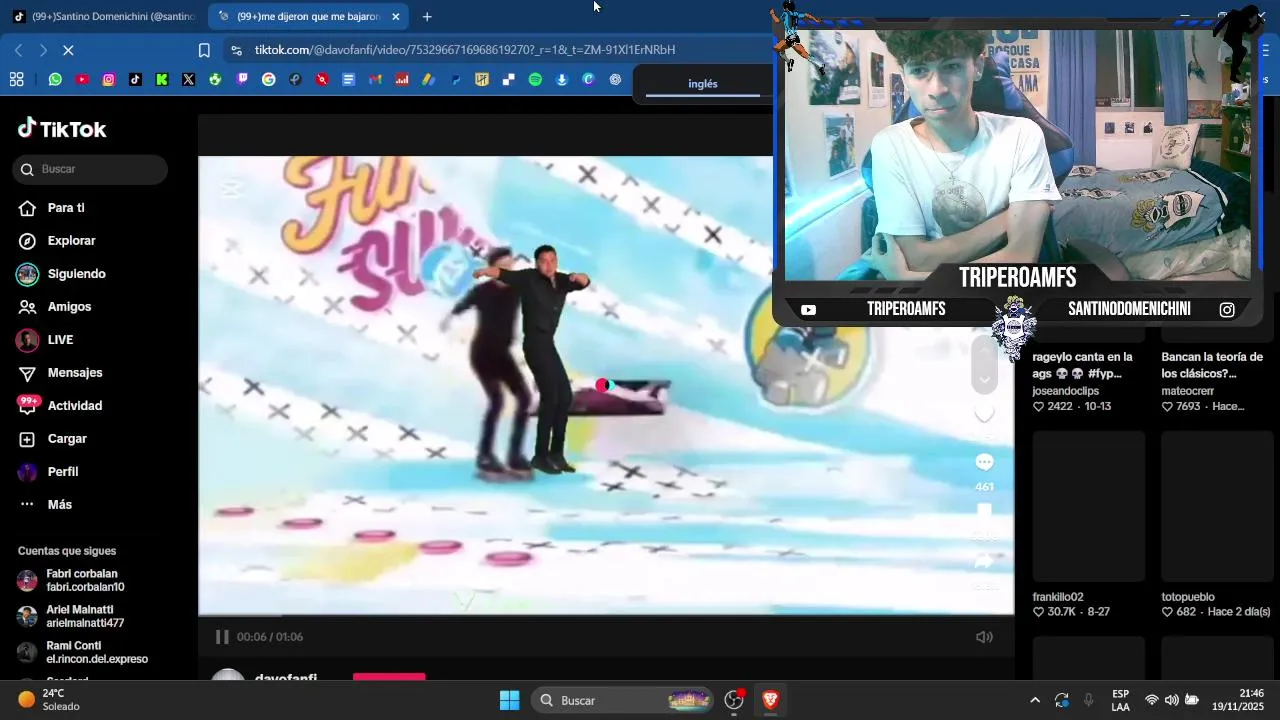Pause the TikTok video
Viewport: 1280px width, 720px height.
(x=222, y=637)
